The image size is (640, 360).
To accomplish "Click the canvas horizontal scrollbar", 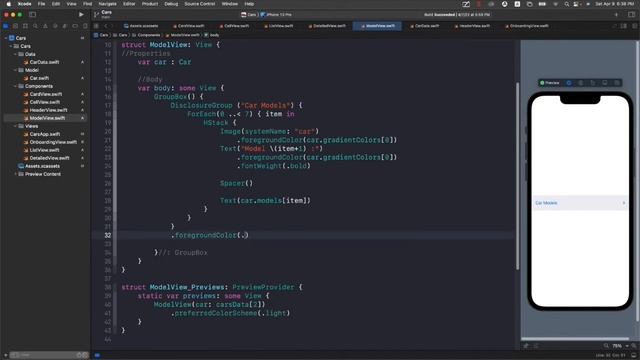I will (575, 338).
